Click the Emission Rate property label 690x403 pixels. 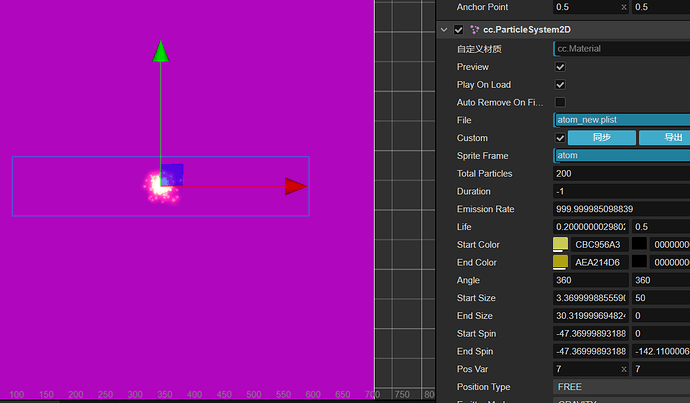pyautogui.click(x=485, y=209)
